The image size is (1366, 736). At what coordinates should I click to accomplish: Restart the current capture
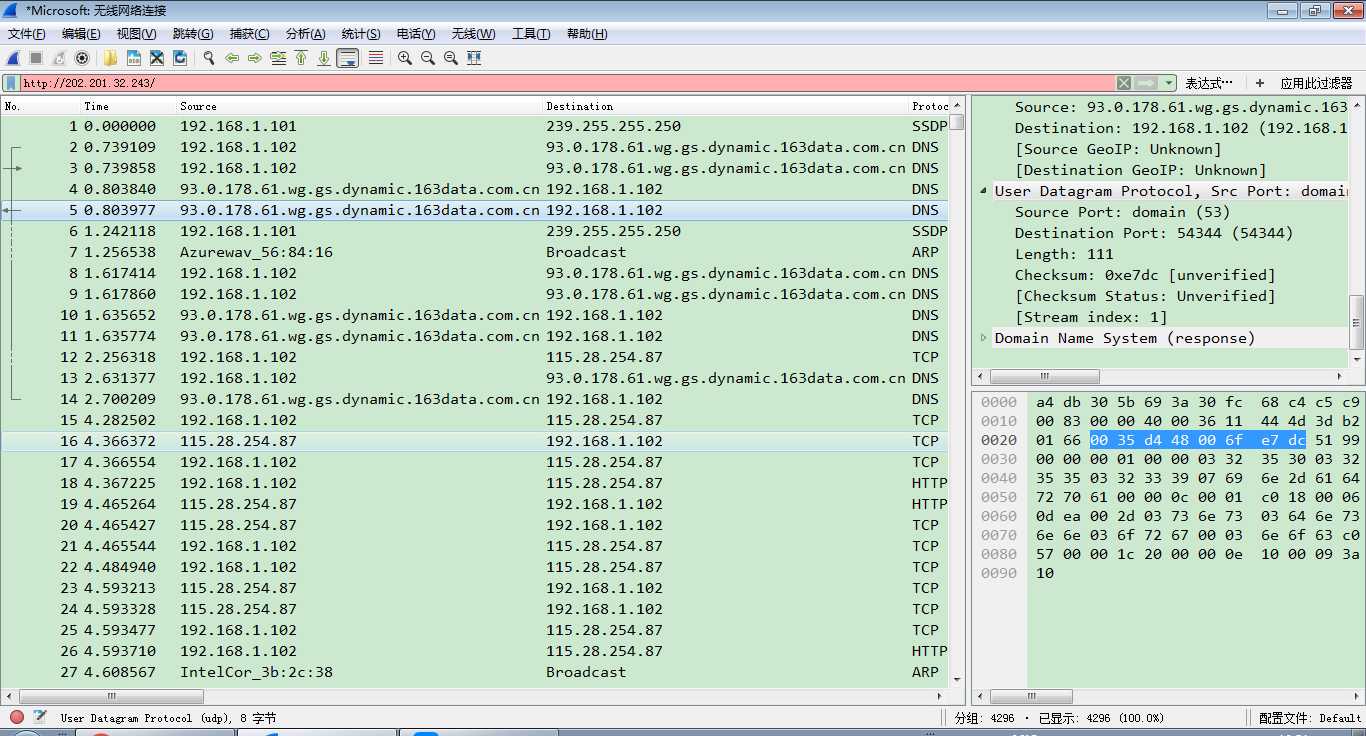[59, 58]
